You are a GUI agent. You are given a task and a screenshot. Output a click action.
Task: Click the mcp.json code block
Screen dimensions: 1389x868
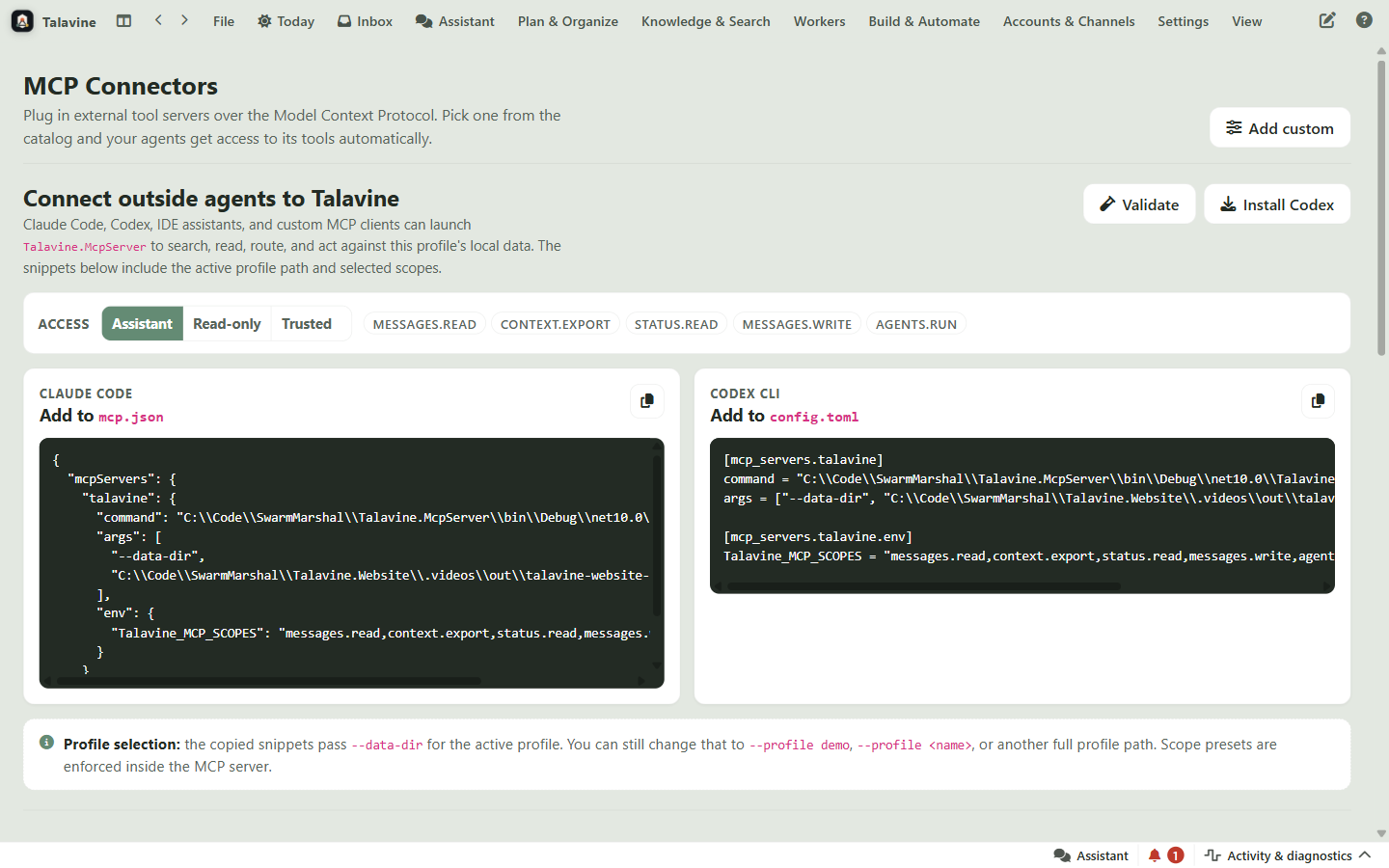coord(352,563)
